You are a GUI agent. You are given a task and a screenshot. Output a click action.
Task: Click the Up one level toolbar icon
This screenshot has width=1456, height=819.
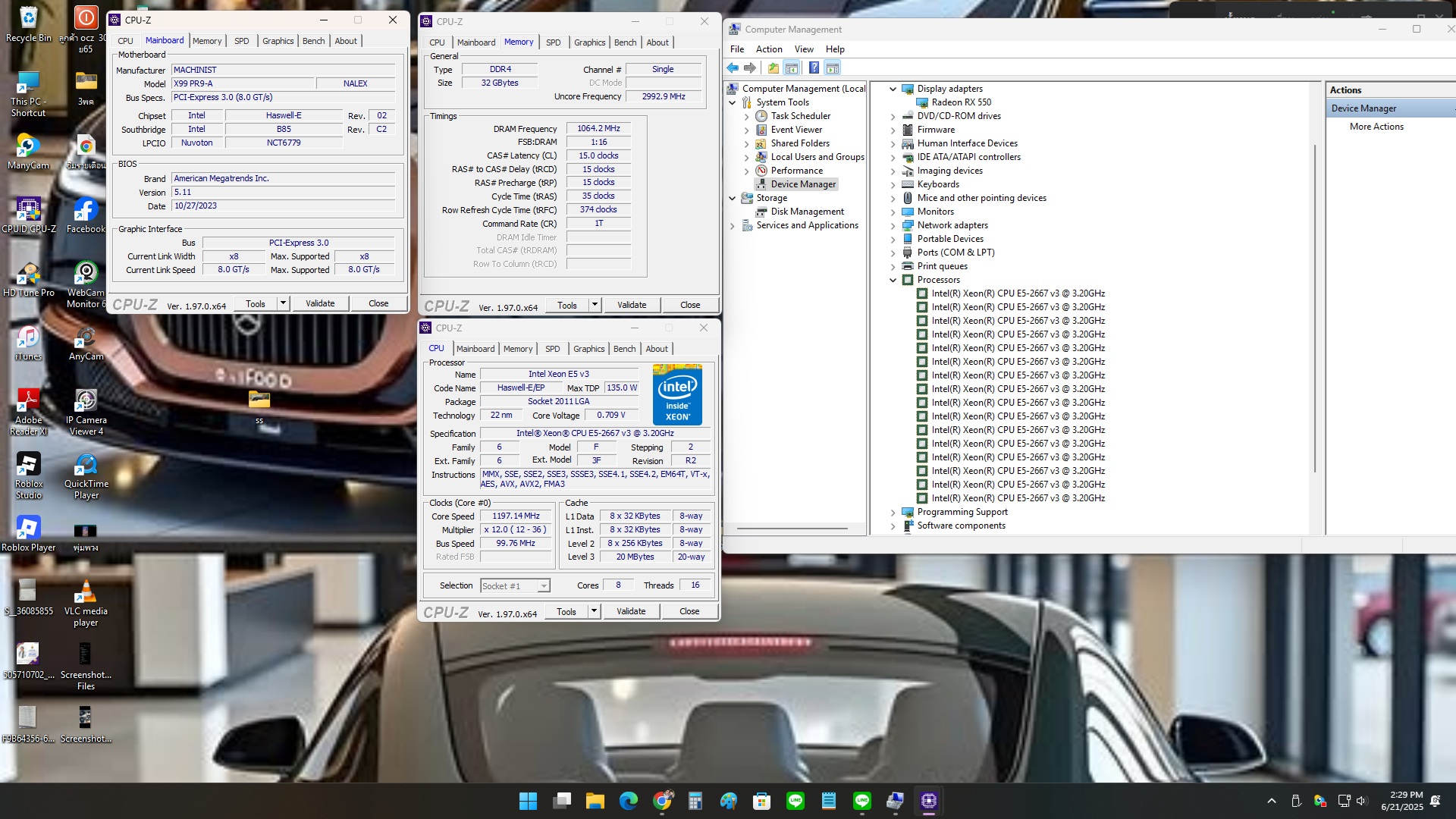pos(773,68)
